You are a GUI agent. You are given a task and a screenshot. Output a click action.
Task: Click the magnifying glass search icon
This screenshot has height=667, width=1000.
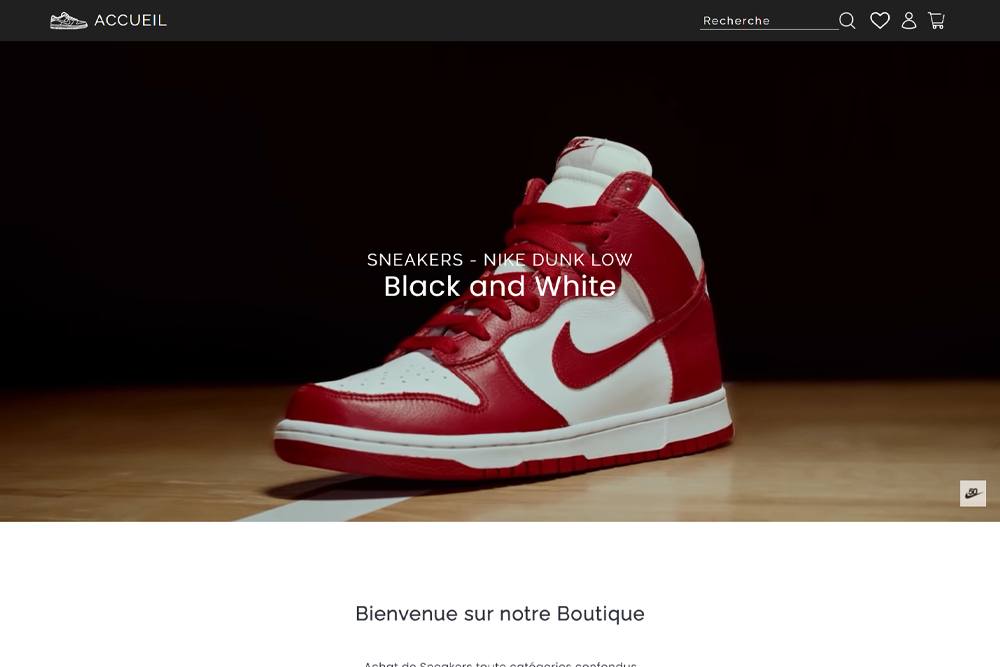[847, 20]
